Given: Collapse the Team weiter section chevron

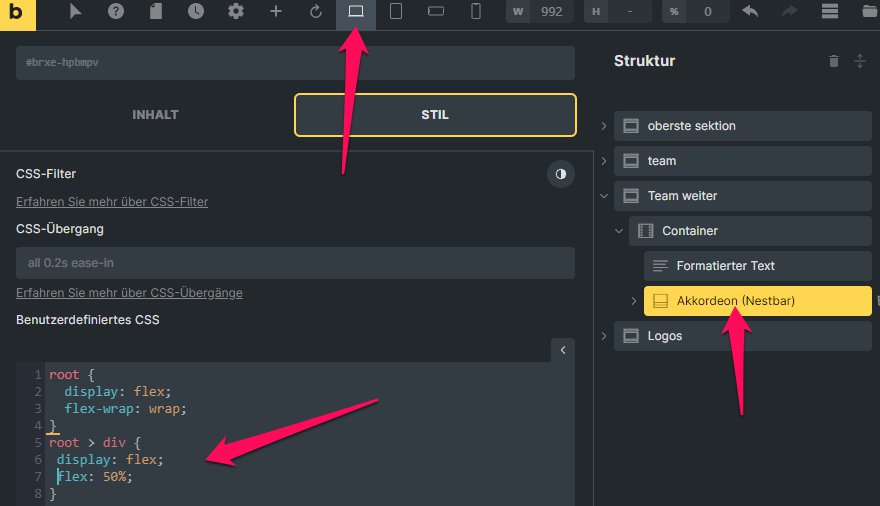Looking at the screenshot, I should [x=604, y=196].
